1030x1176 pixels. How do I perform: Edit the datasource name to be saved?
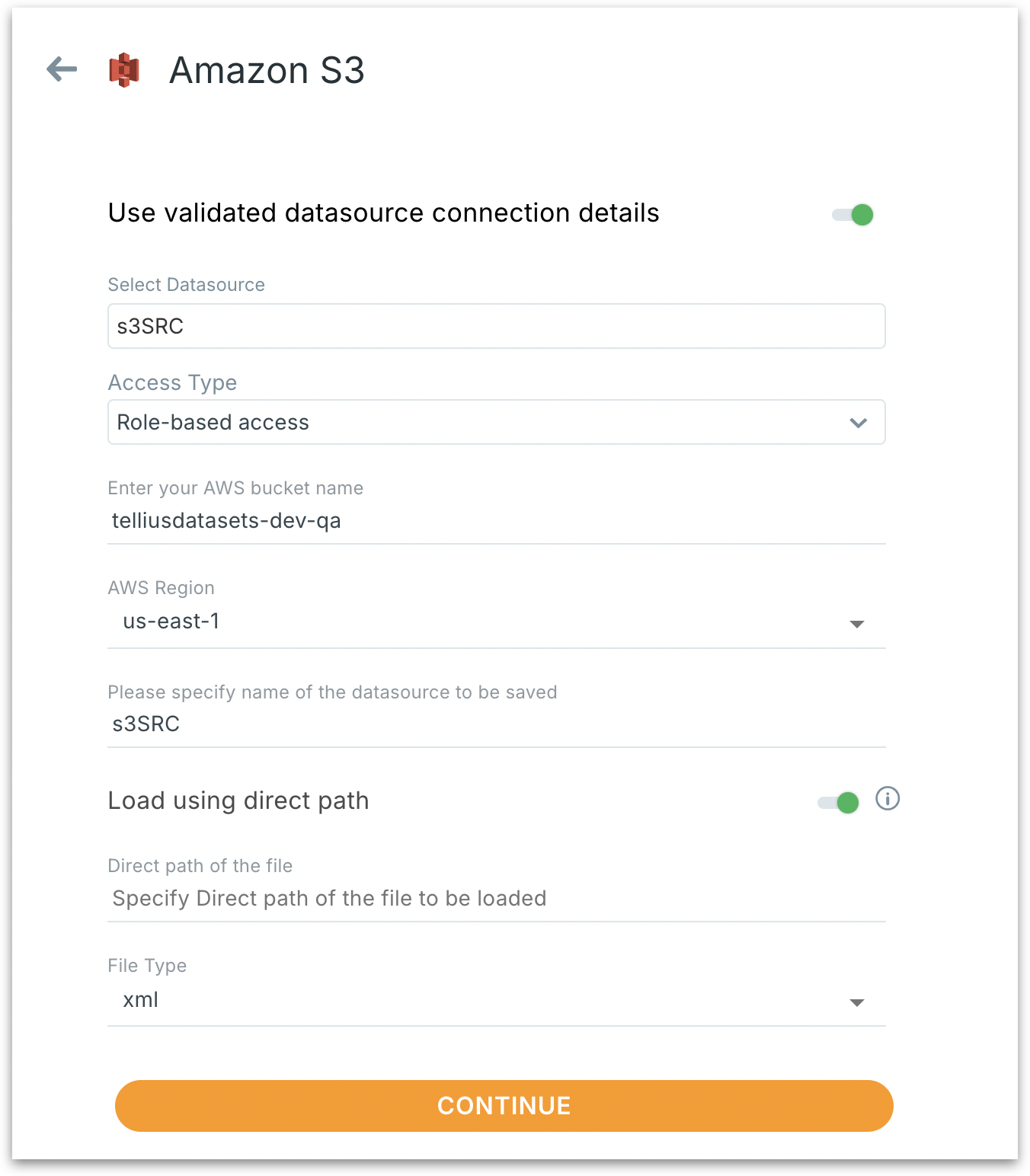point(495,724)
